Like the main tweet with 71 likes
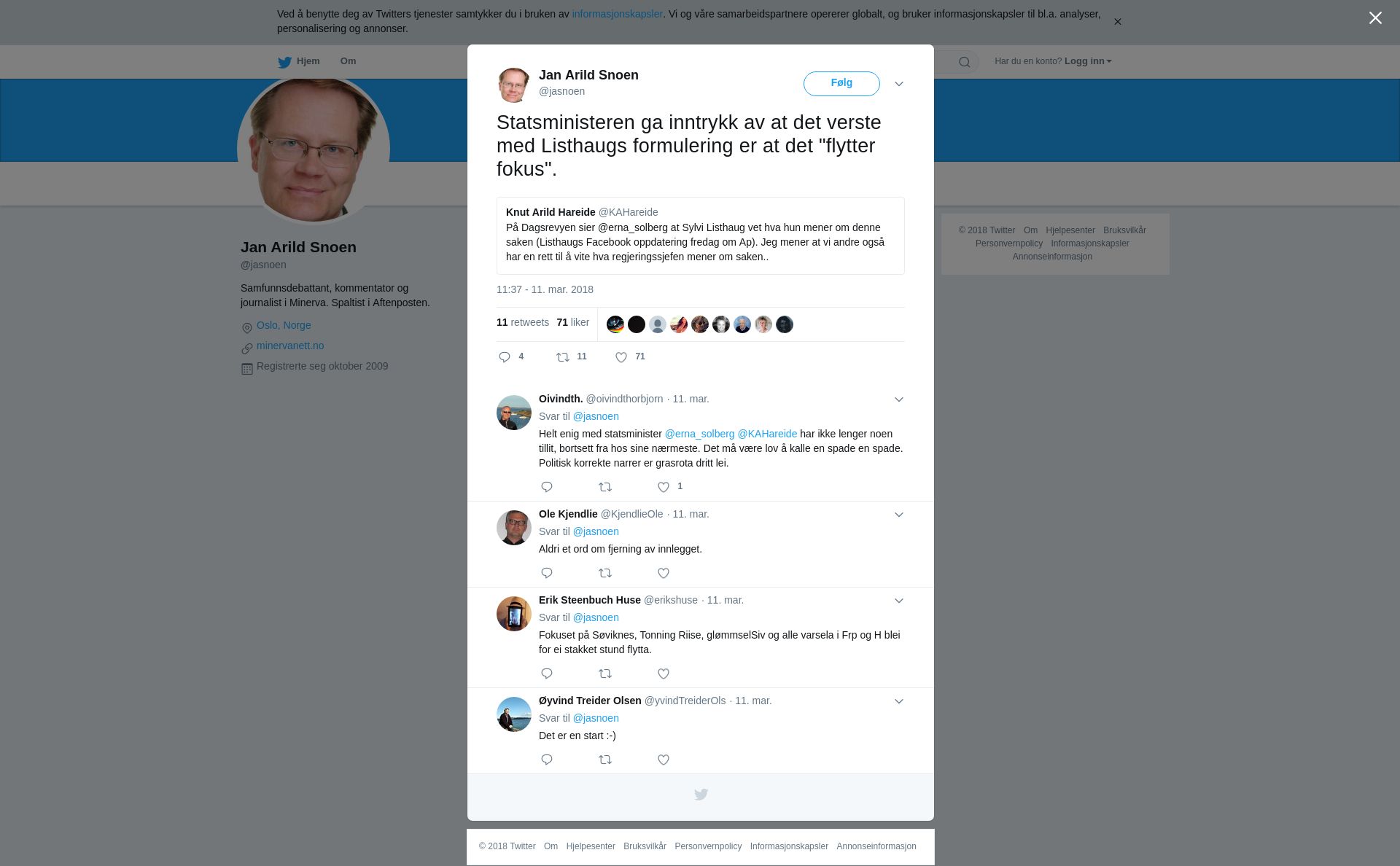1400x866 pixels. coord(621,357)
